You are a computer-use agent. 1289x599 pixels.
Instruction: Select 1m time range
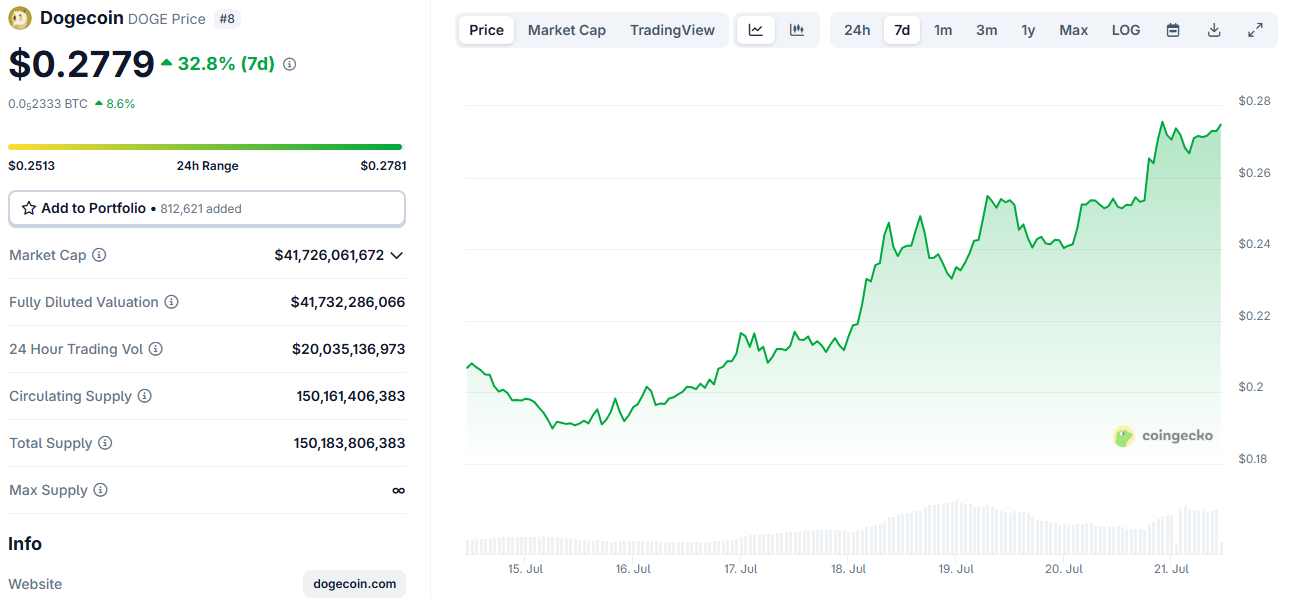click(x=943, y=30)
